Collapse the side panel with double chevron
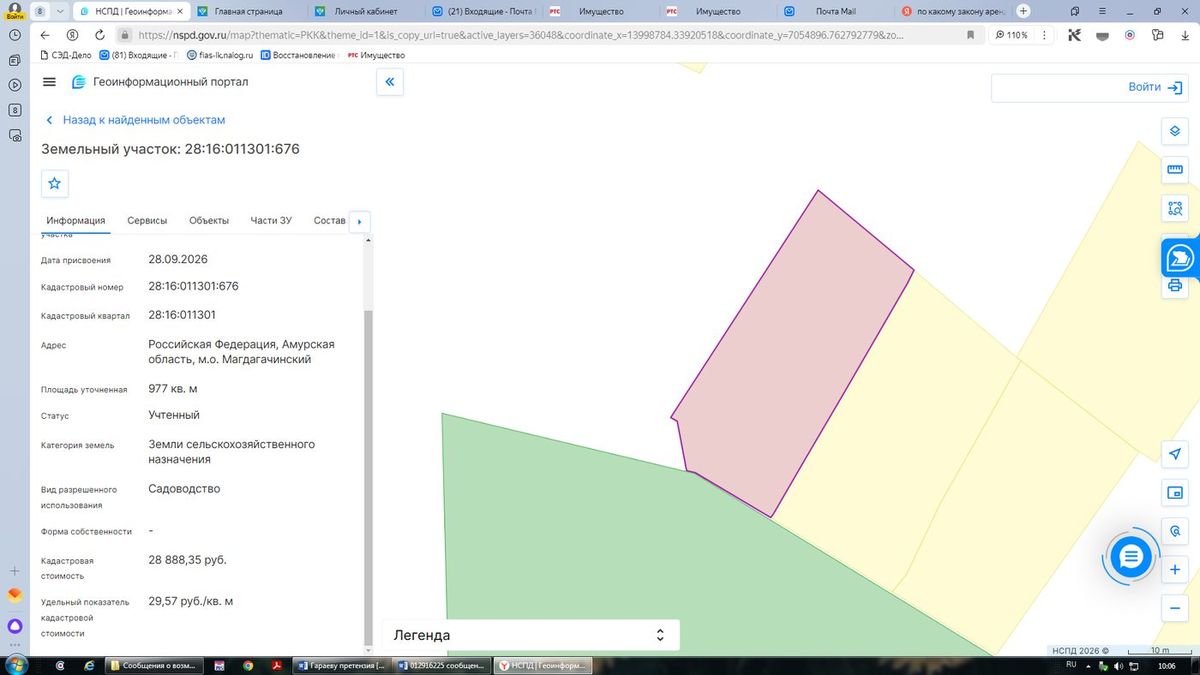The image size is (1200, 675). click(x=390, y=82)
